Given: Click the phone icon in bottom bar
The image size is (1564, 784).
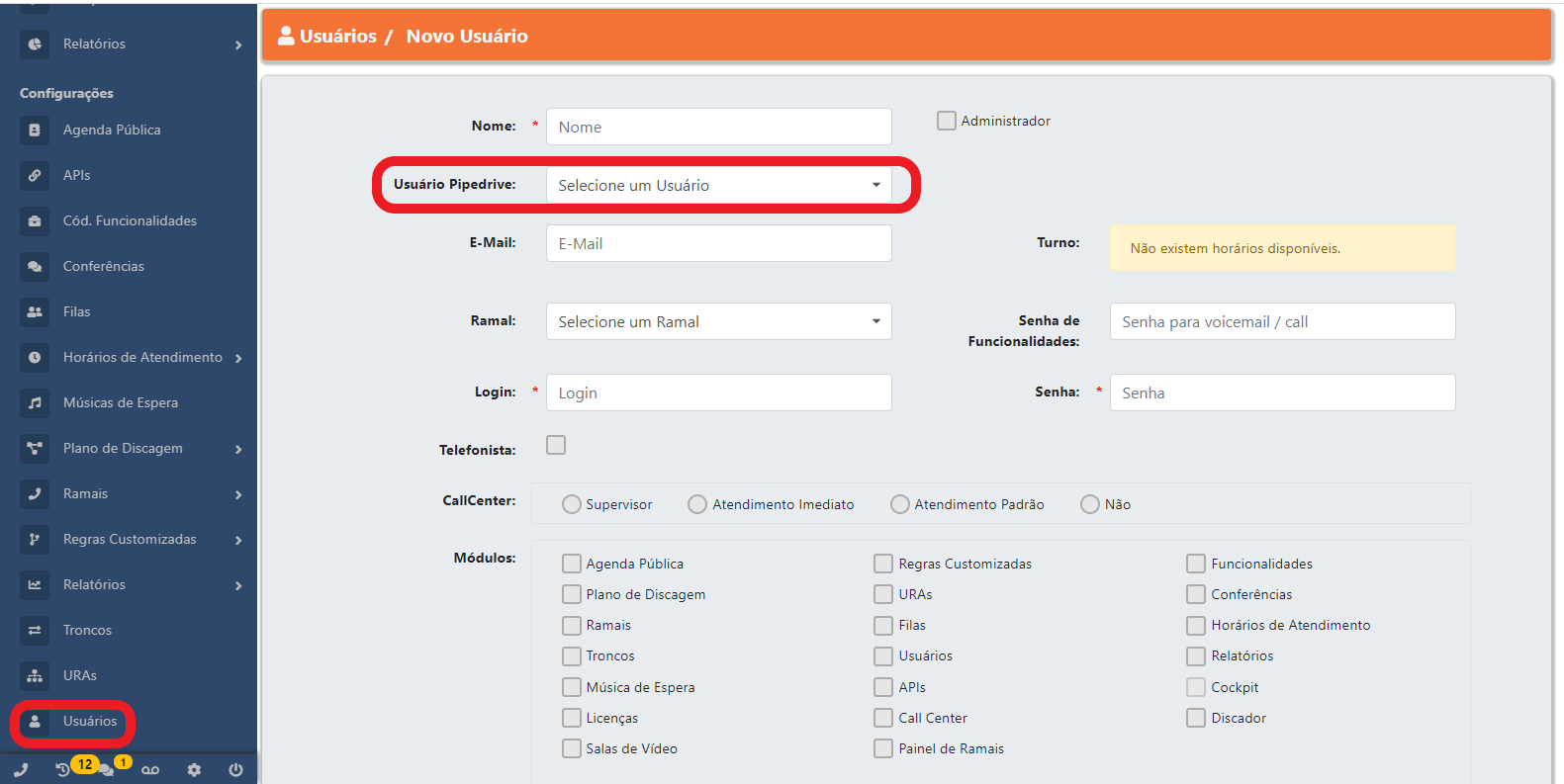Looking at the screenshot, I should pyautogui.click(x=21, y=769).
